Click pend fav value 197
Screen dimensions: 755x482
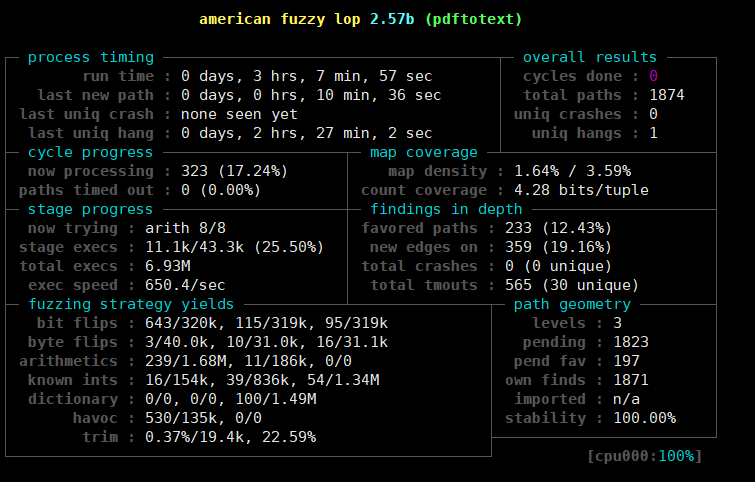(626, 361)
